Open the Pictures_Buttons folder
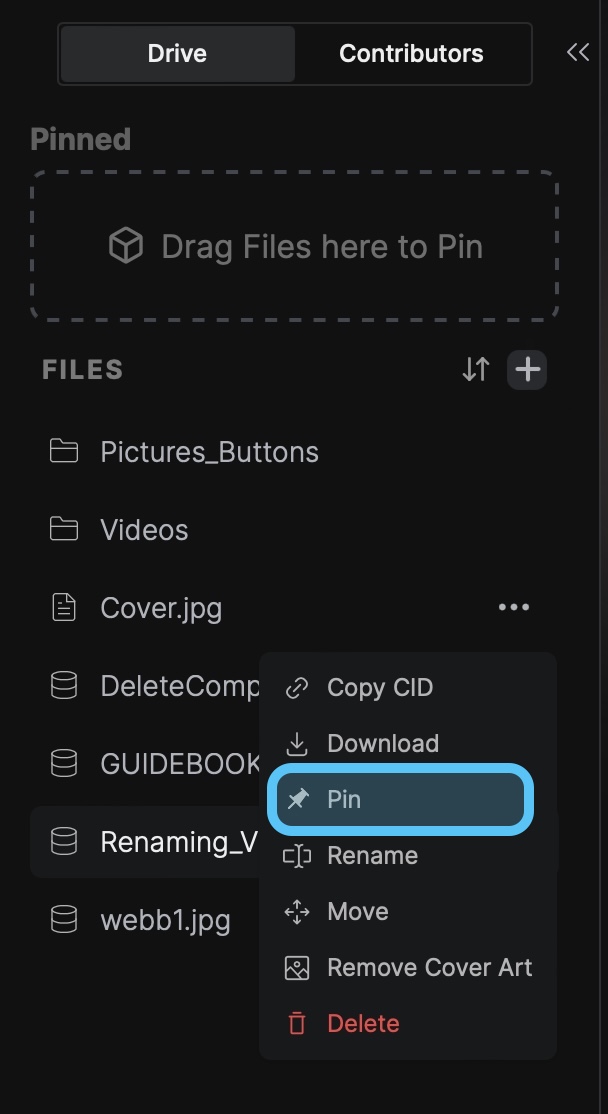 click(209, 452)
